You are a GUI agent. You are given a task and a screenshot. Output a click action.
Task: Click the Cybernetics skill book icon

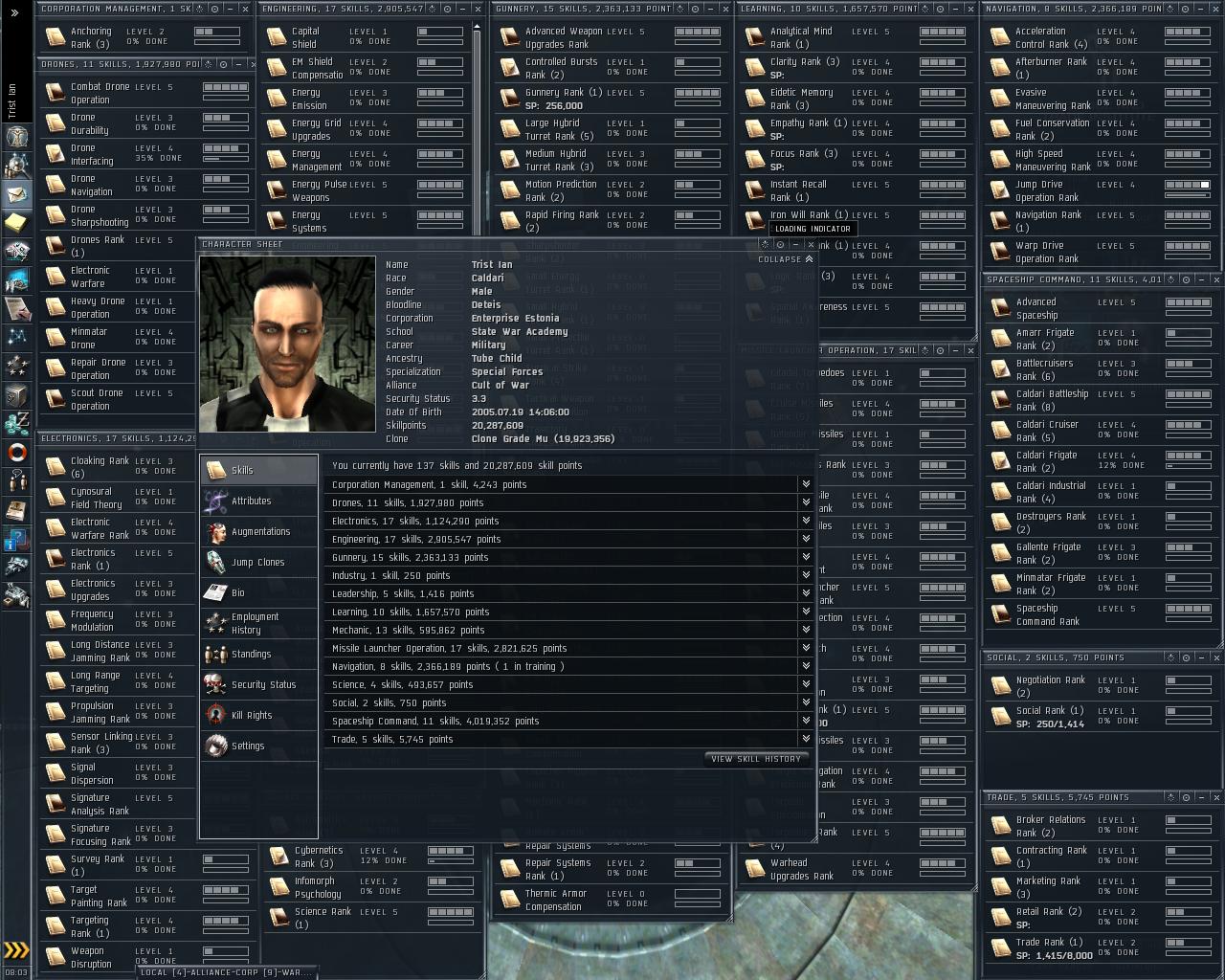pos(279,857)
